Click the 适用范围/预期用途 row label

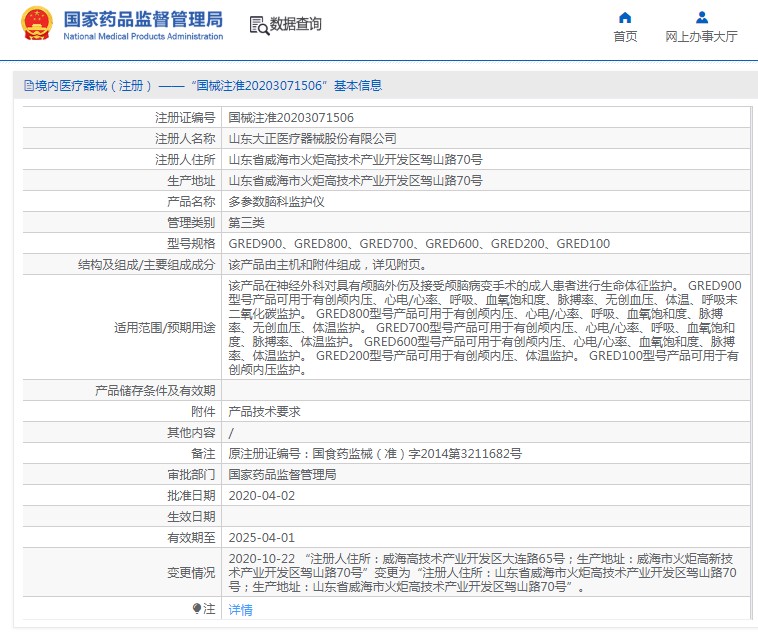[x=165, y=328]
